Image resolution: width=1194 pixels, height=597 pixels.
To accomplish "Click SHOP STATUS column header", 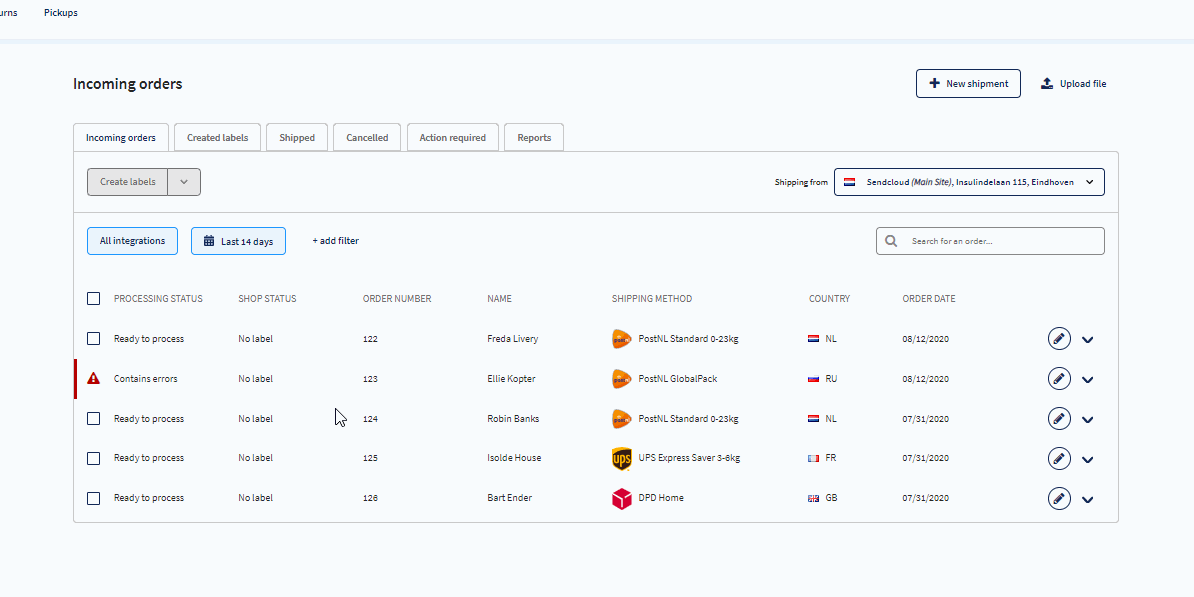I will pos(267,298).
